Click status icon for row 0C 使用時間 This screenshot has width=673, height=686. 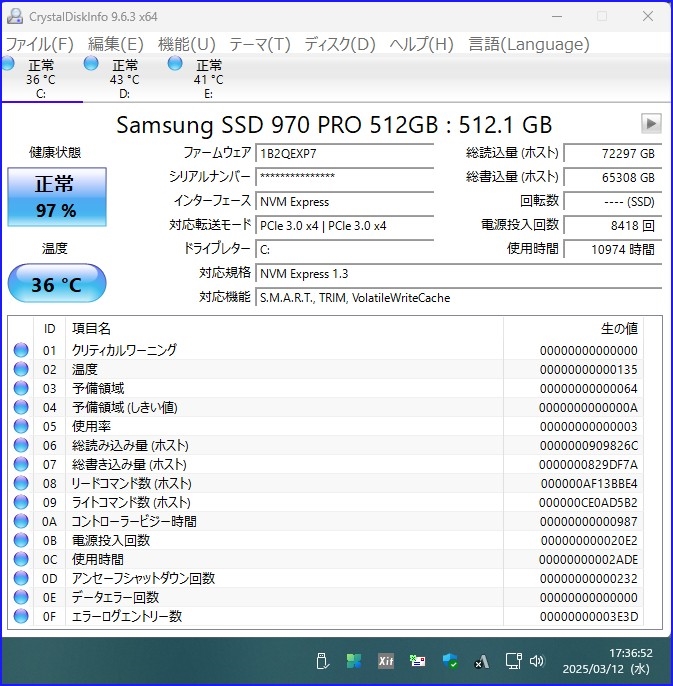coord(21,559)
